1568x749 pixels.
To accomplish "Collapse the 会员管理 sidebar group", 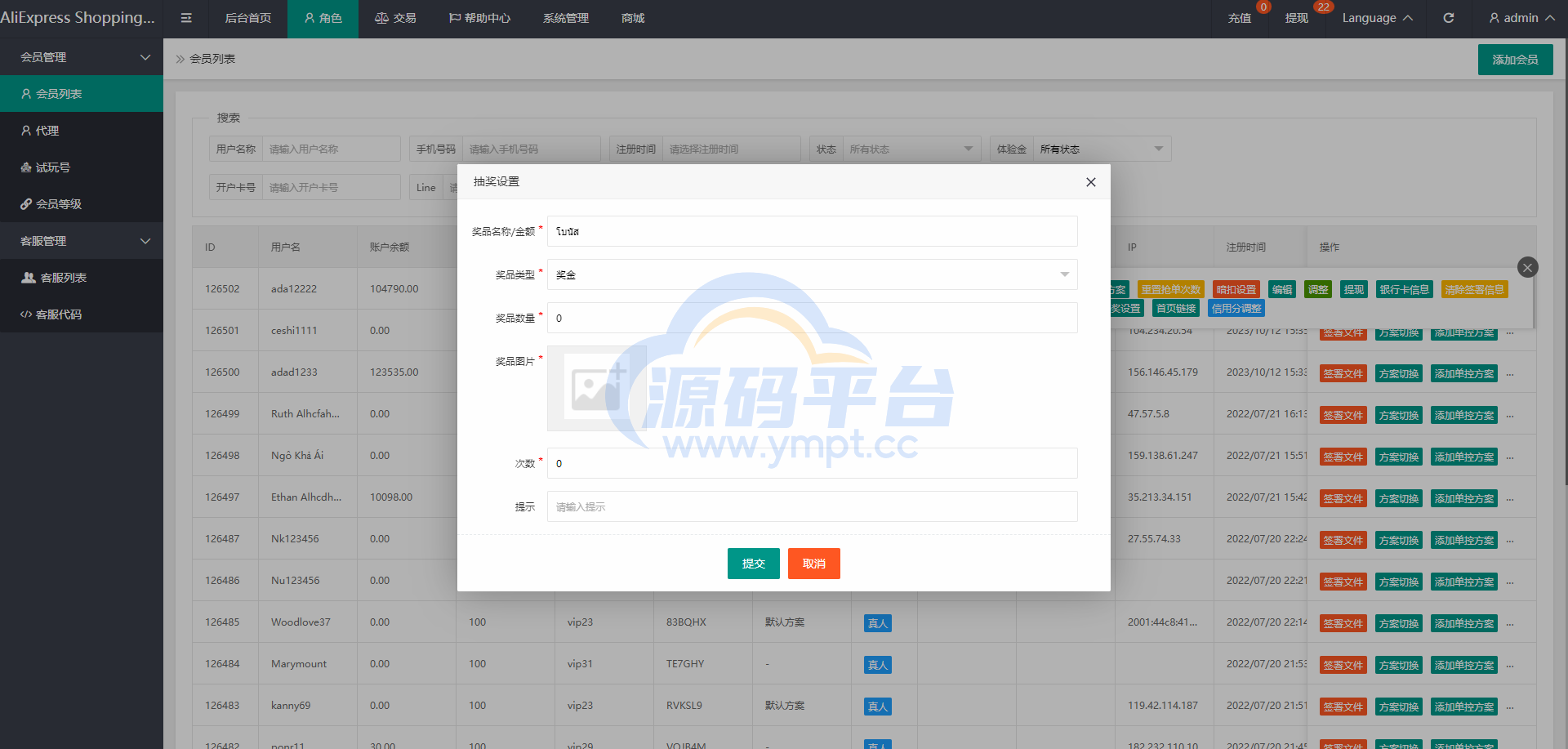I will point(82,57).
